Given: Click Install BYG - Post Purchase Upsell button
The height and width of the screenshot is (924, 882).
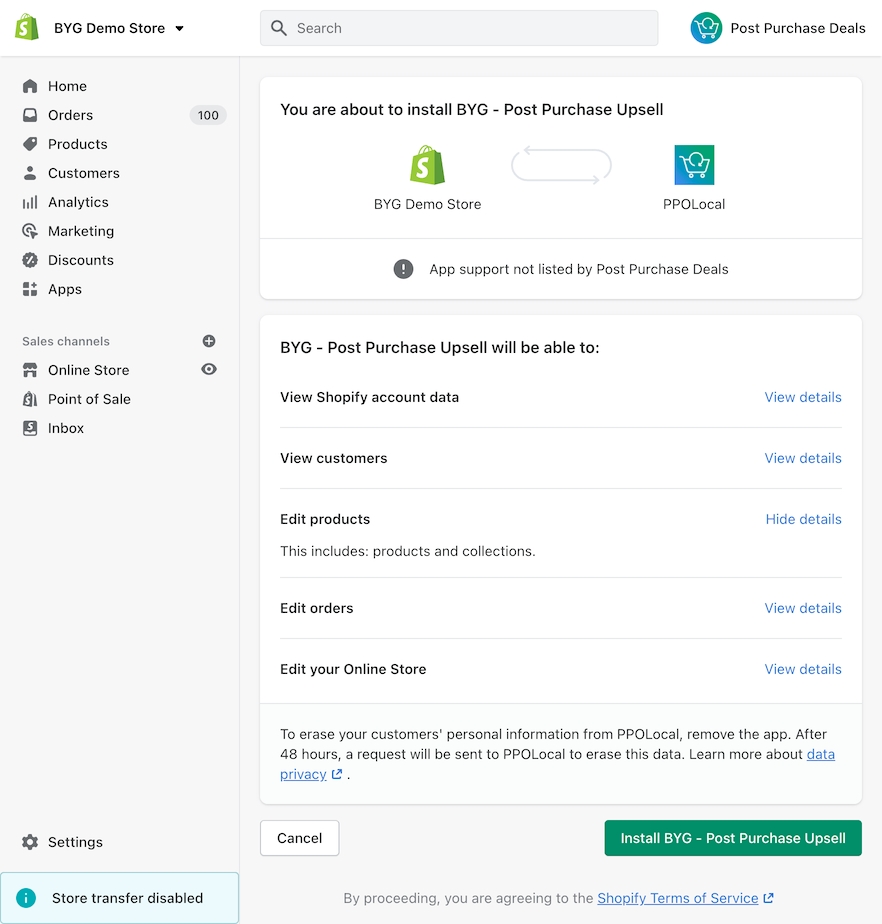Looking at the screenshot, I should [x=733, y=838].
